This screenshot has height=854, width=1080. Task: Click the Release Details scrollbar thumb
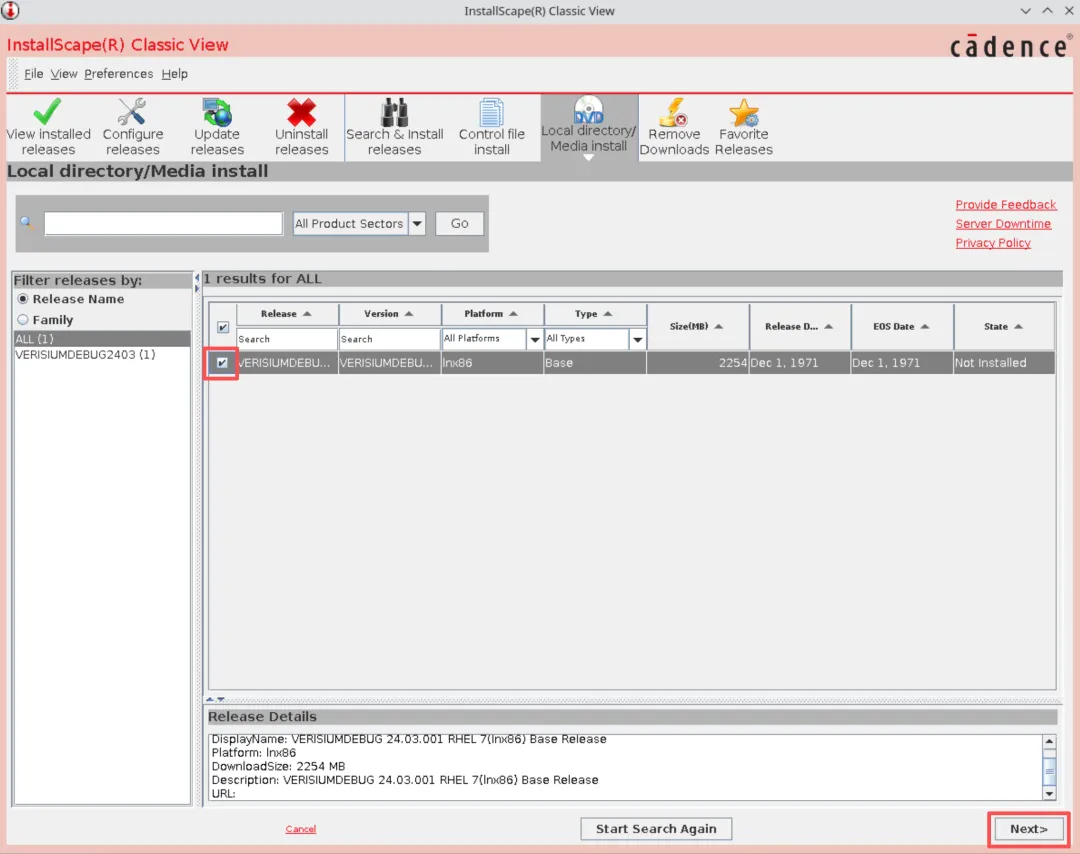[x=1049, y=771]
